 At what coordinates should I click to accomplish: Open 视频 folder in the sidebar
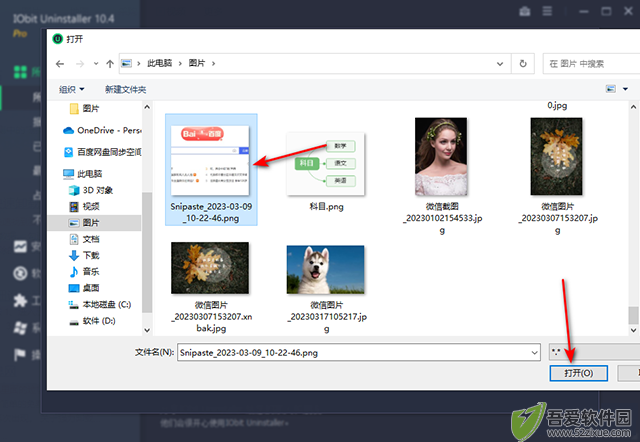tap(84, 207)
